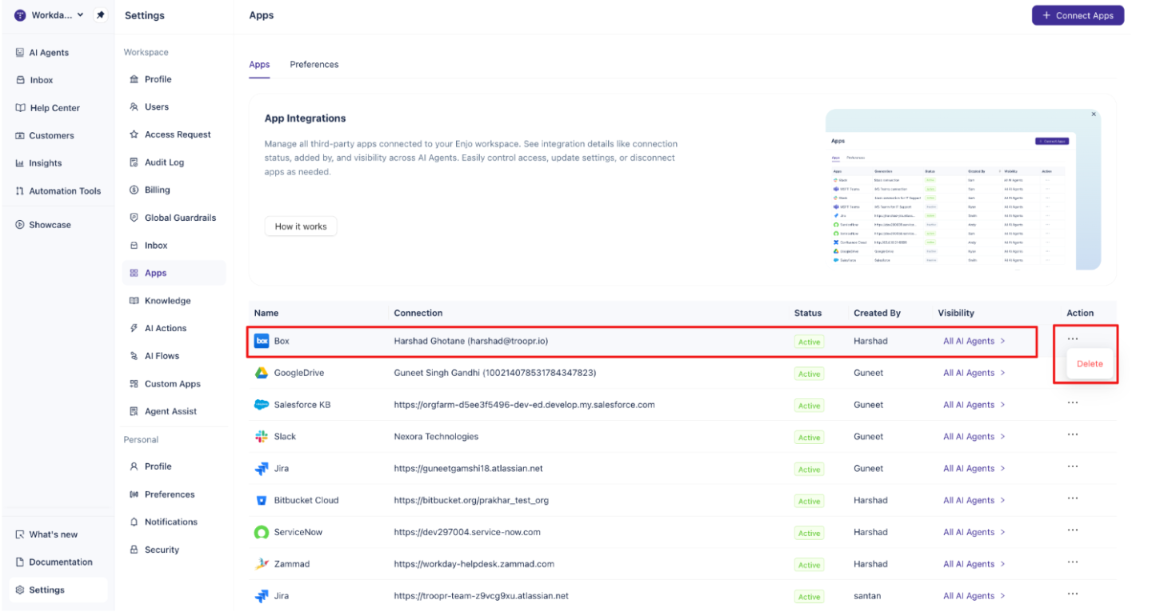Click the Jira icon in the guneetgamshi18 row

click(x=261, y=468)
